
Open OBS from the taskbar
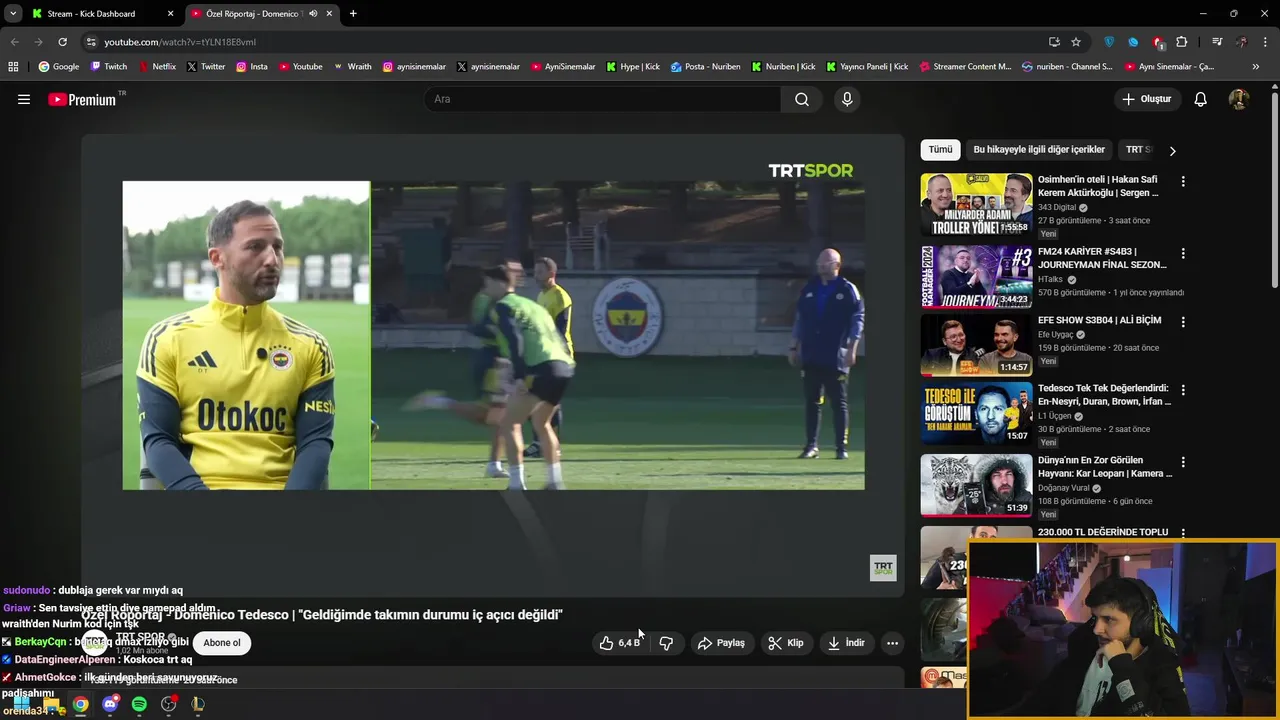(168, 704)
